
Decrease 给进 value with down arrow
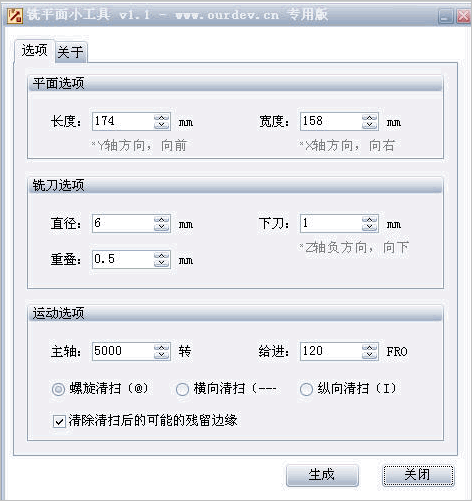pos(370,355)
